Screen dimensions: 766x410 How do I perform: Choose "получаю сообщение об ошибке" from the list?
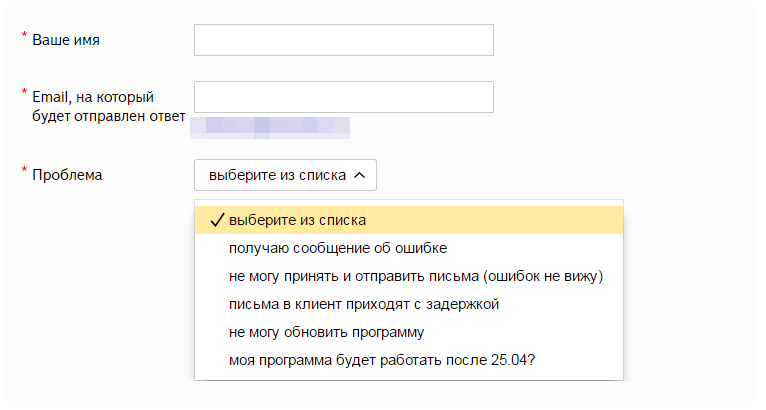tap(337, 248)
